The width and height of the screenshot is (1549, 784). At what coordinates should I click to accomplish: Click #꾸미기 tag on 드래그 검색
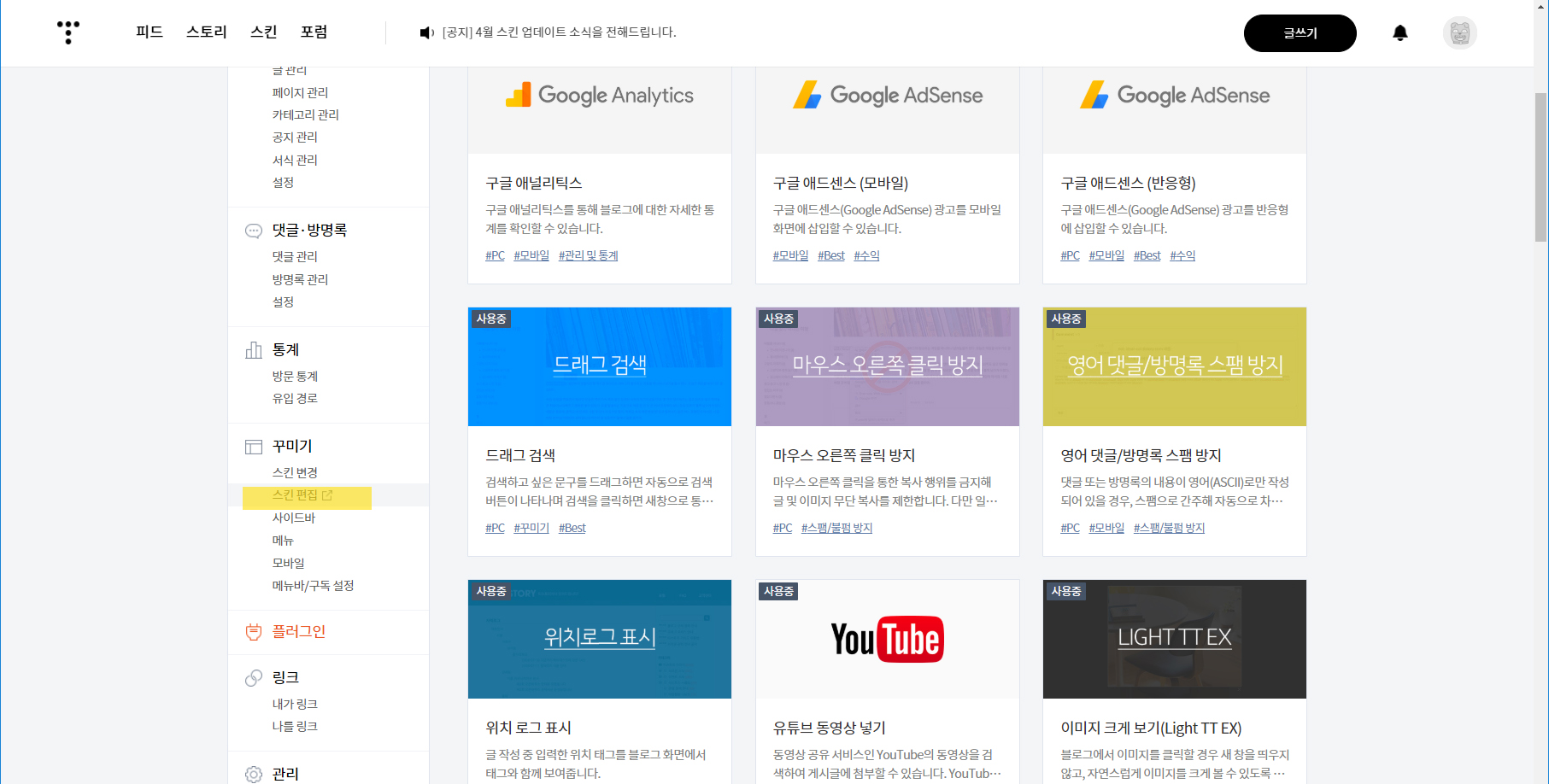(x=531, y=528)
